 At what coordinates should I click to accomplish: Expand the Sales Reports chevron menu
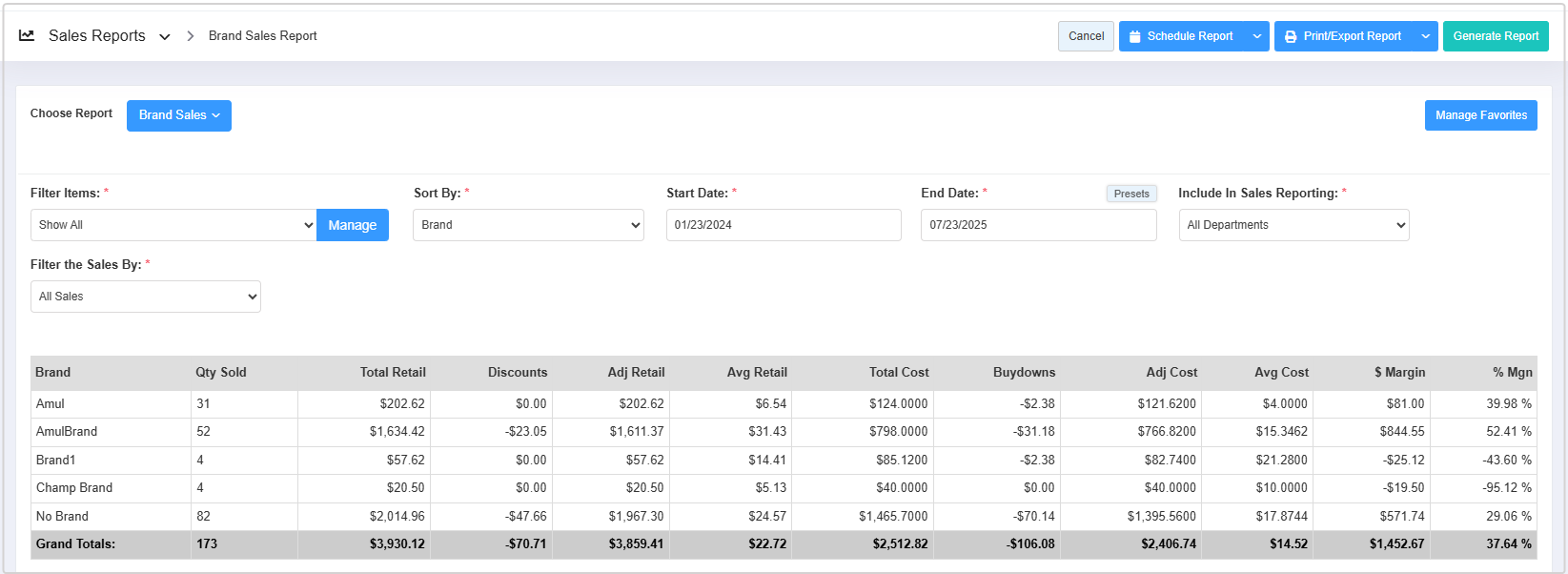click(x=165, y=37)
